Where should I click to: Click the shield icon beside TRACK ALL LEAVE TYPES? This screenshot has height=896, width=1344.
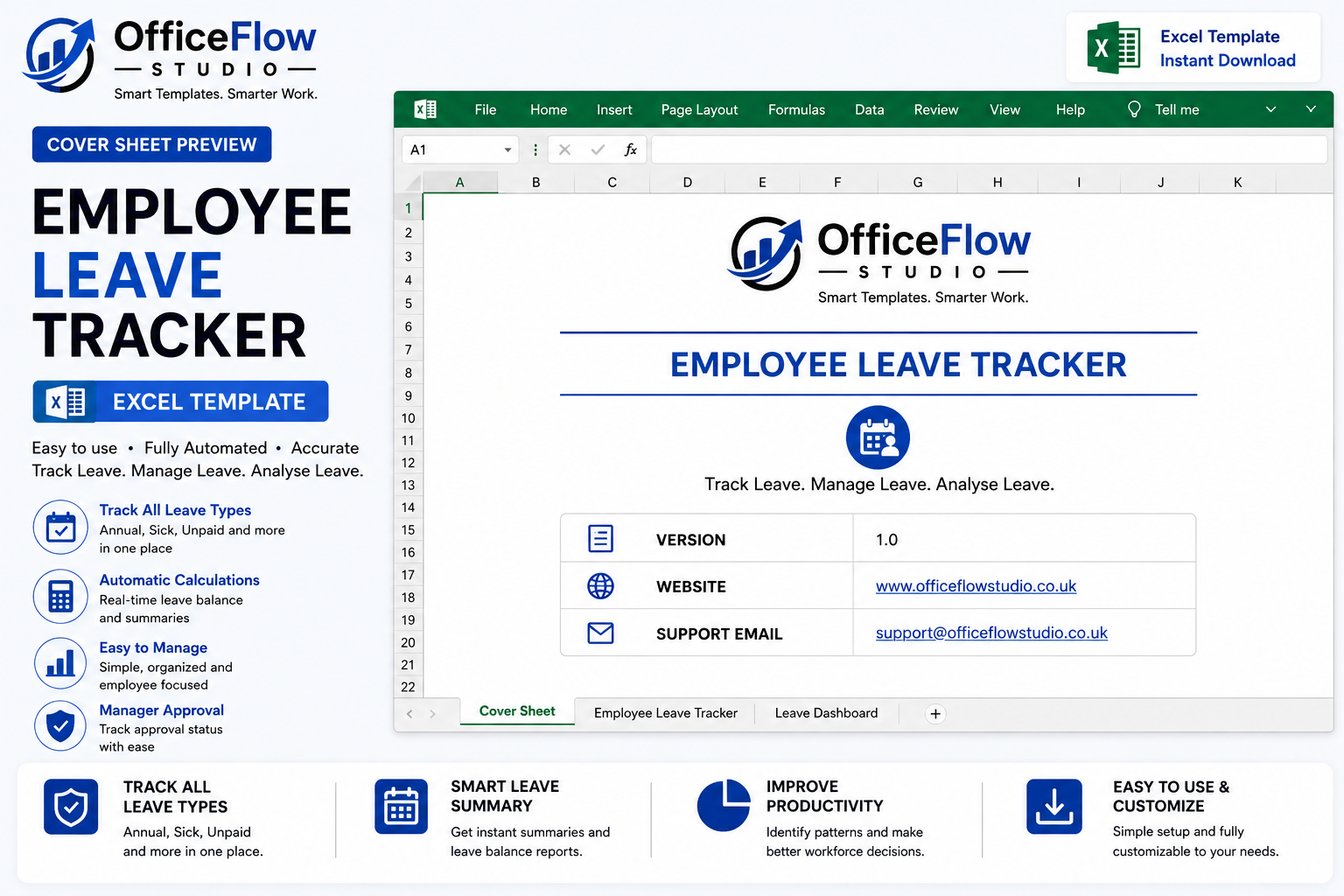[71, 807]
